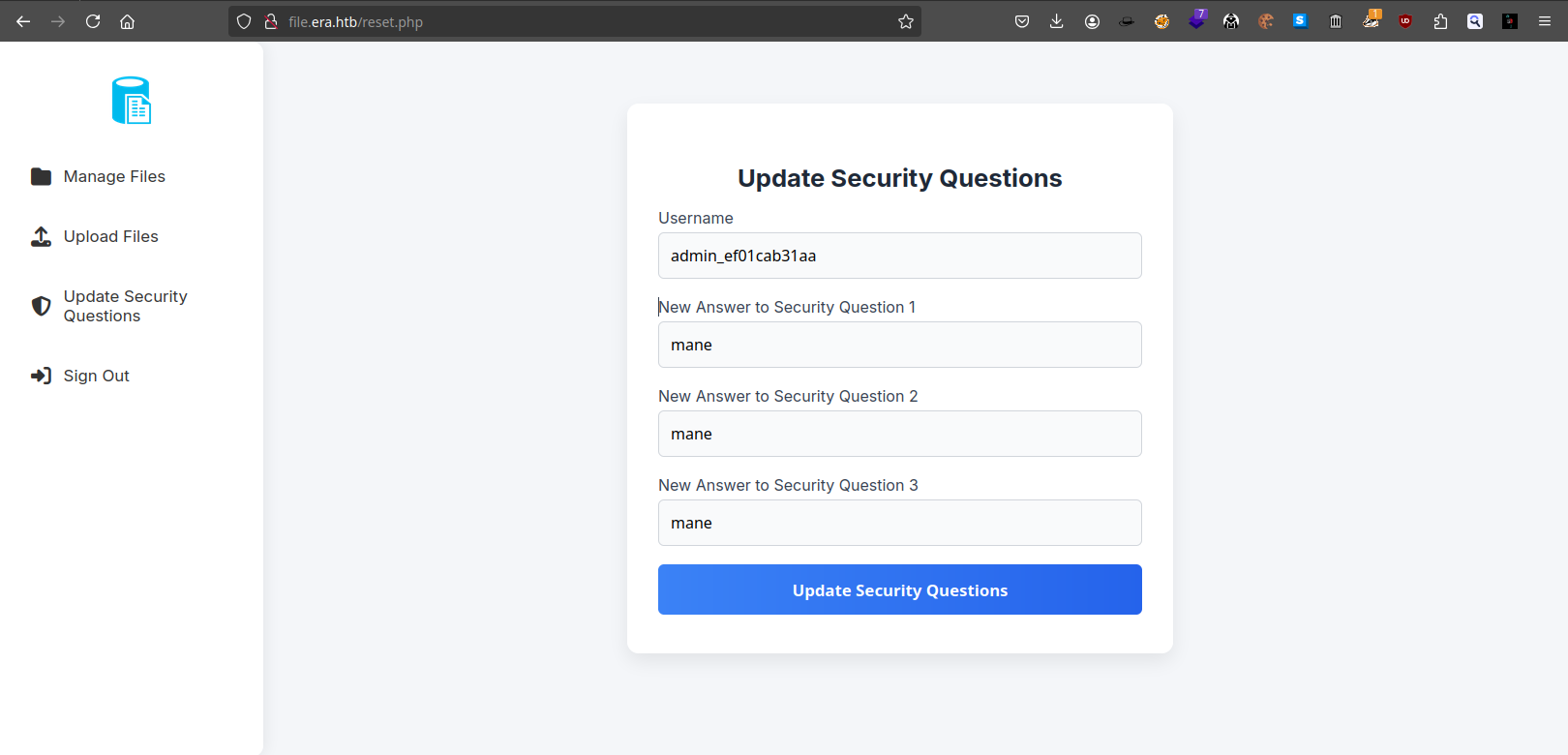This screenshot has width=1568, height=755.
Task: Open Manage Files in the sidebar
Action: (114, 176)
